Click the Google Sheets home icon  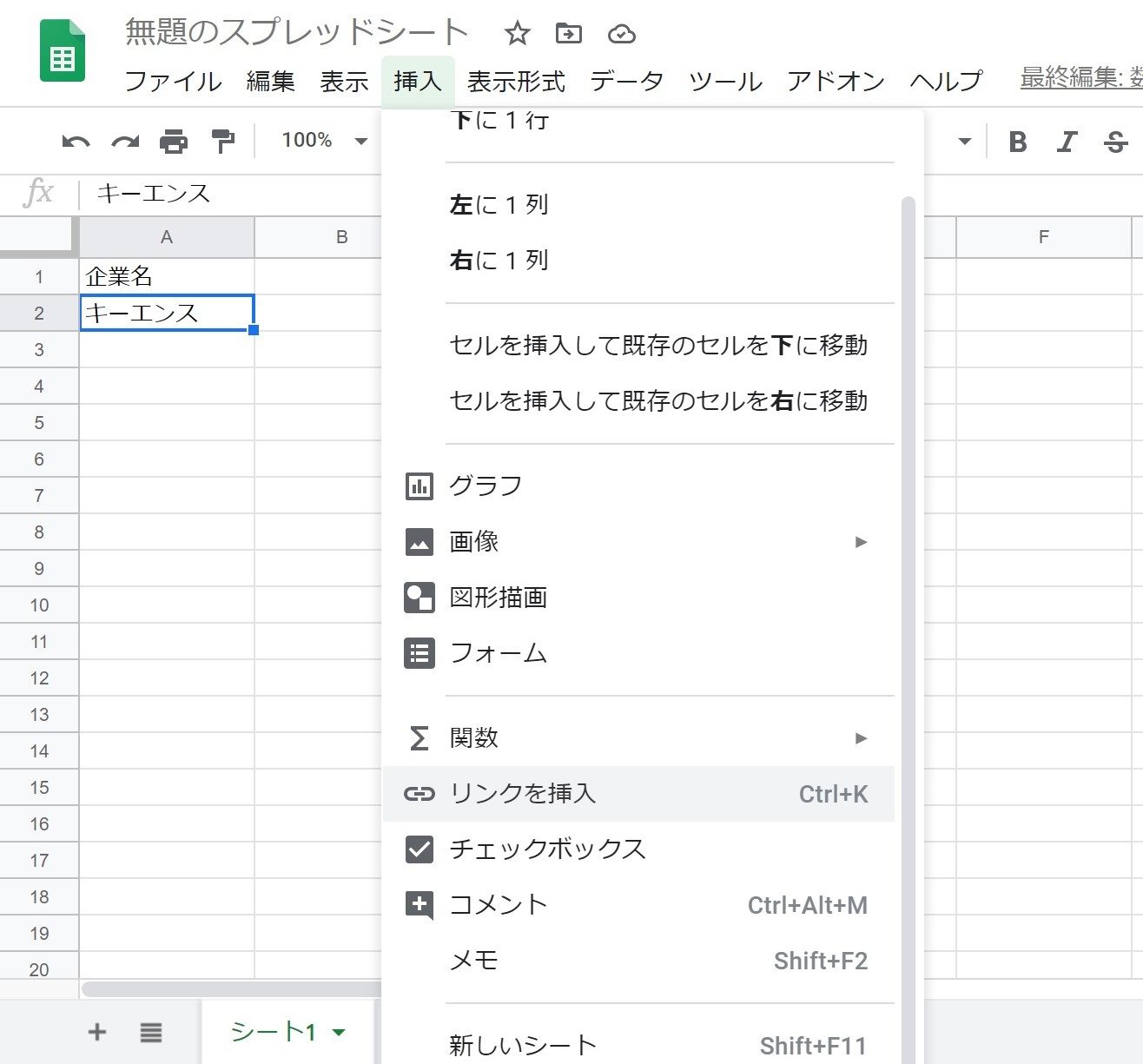[x=63, y=50]
